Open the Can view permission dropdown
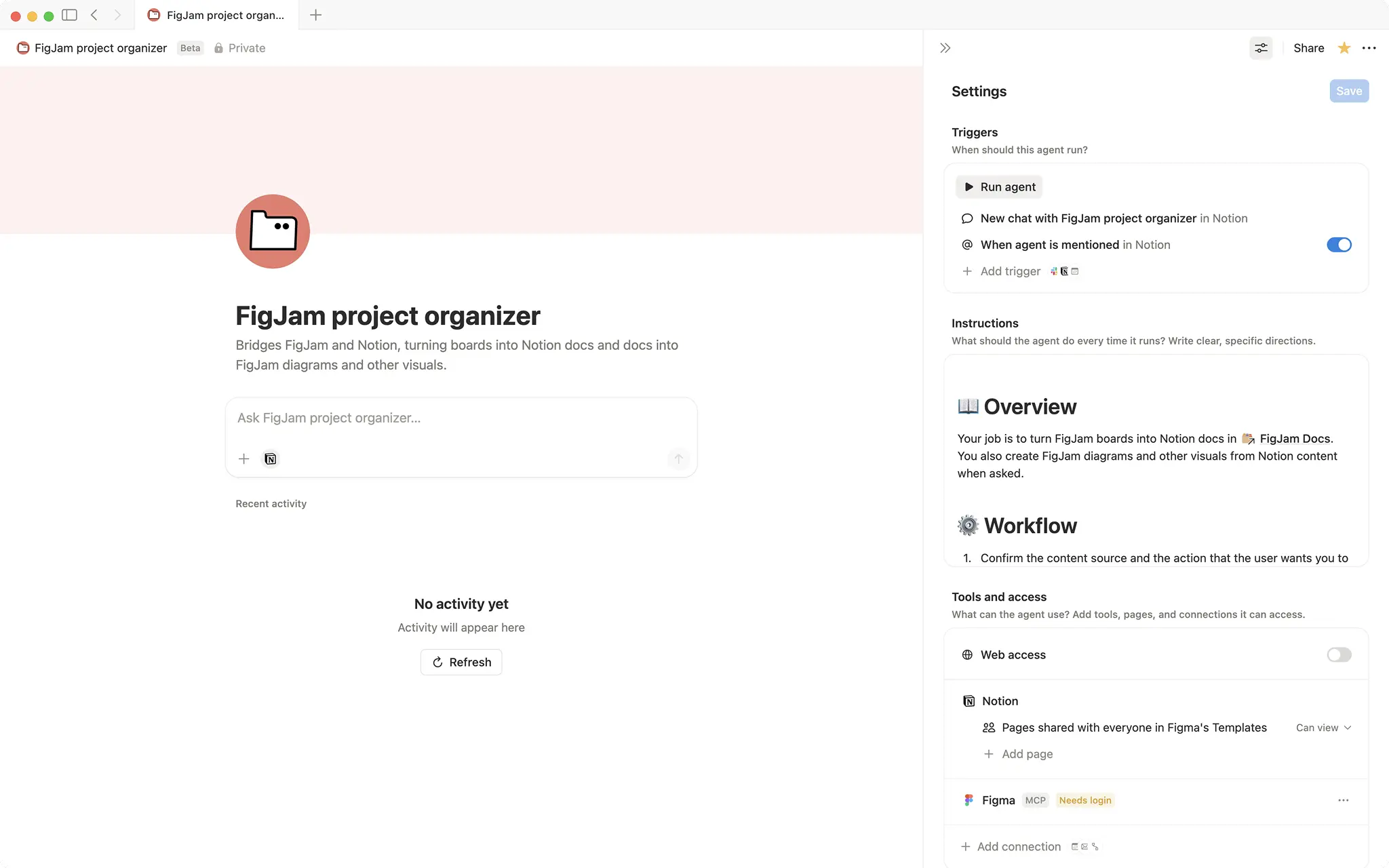Image resolution: width=1389 pixels, height=868 pixels. coord(1323,728)
